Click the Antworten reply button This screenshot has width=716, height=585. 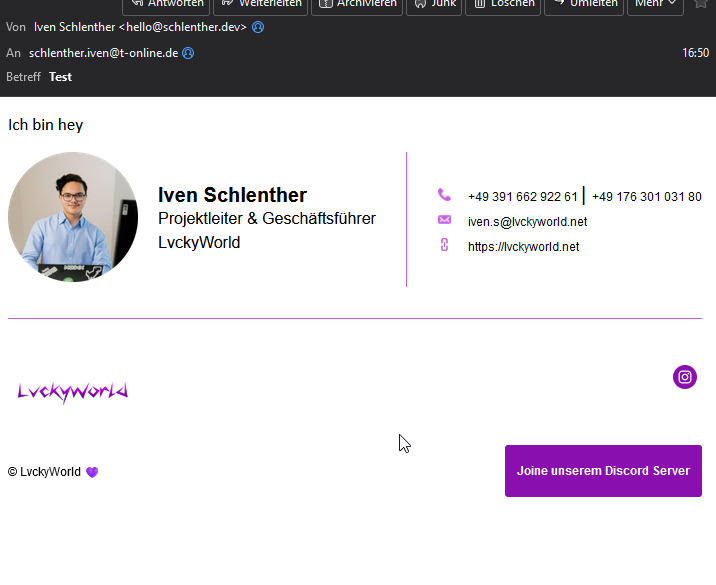click(166, 5)
